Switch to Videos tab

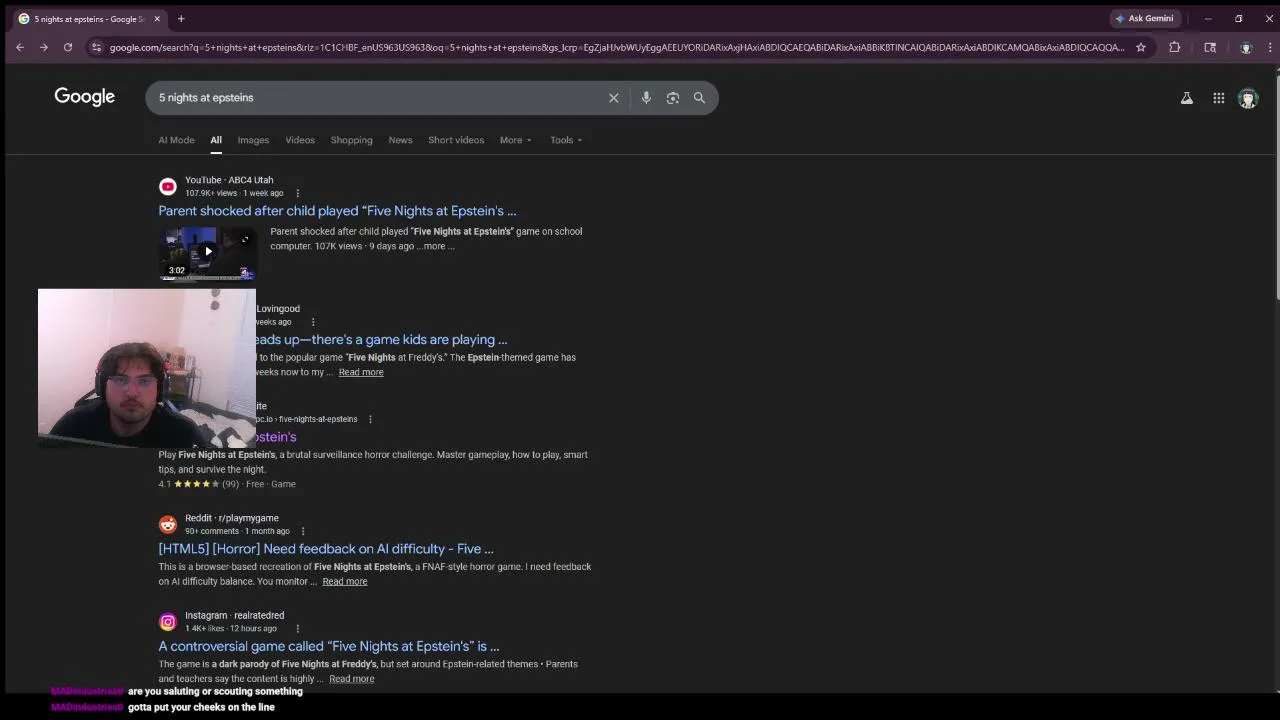pyautogui.click(x=300, y=140)
